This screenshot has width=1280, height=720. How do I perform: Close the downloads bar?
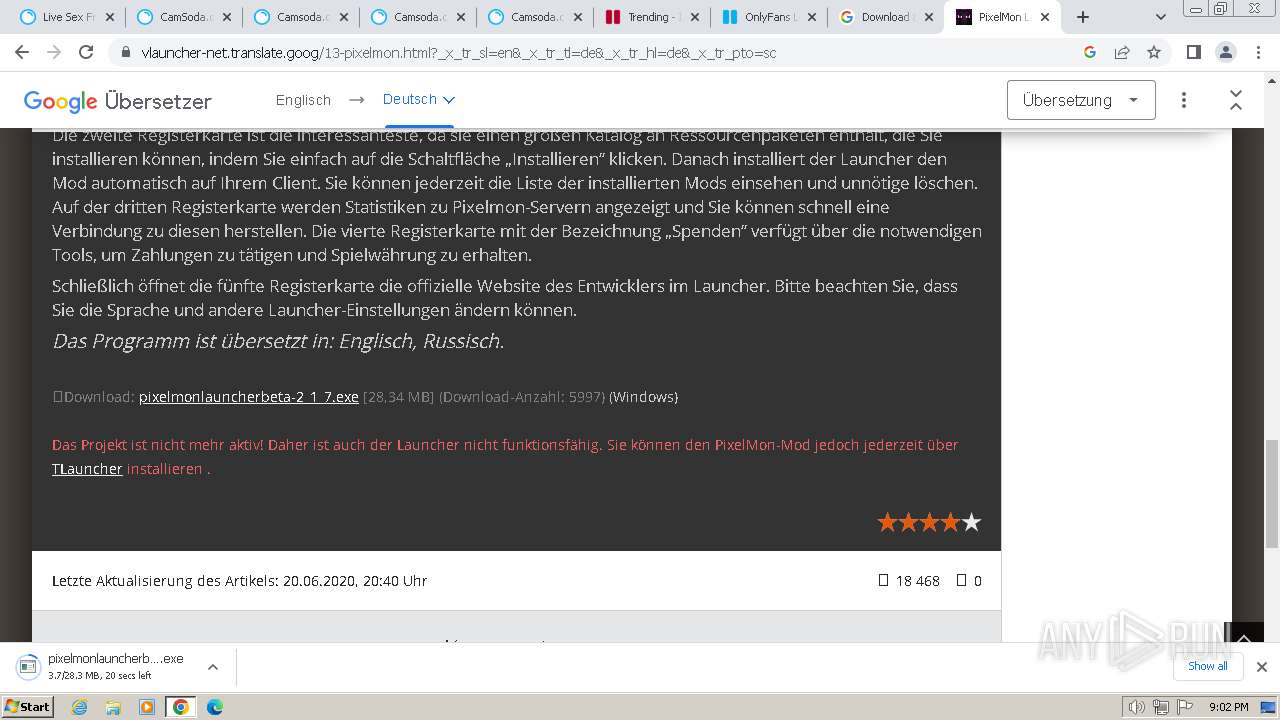click(x=1262, y=666)
